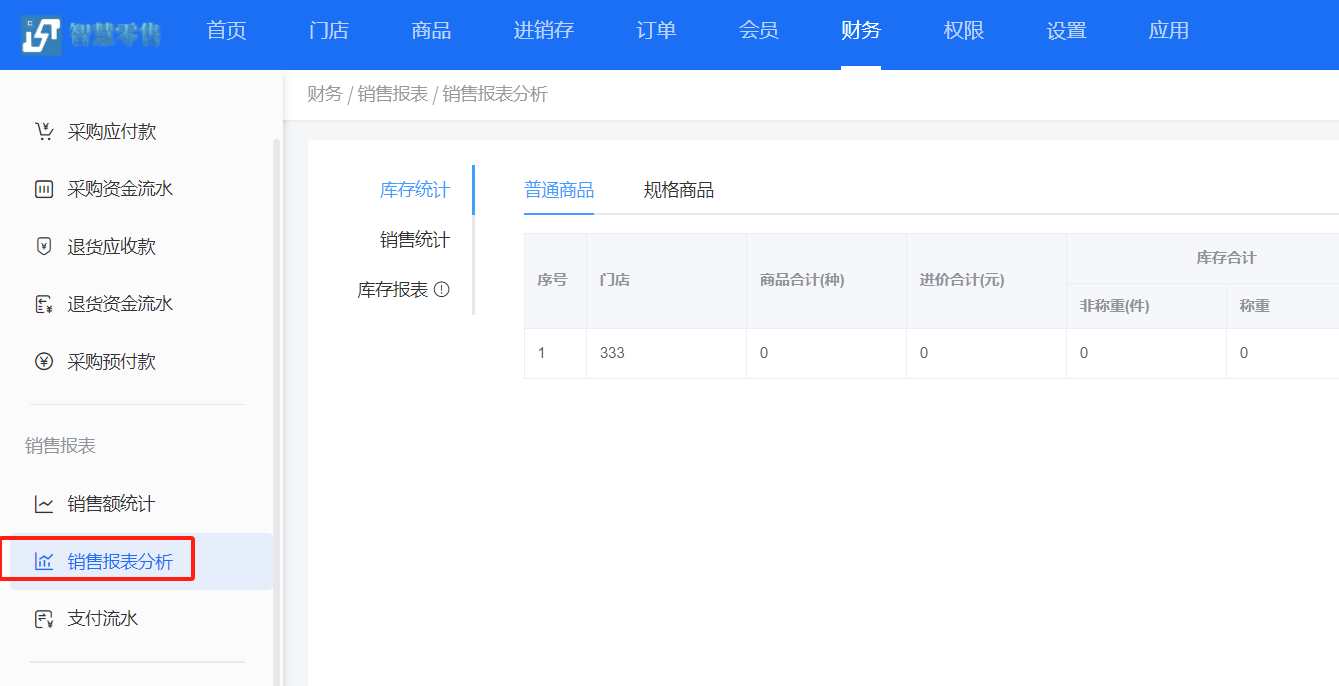1339x686 pixels.
Task: Switch to the 普通商品 tab
Action: click(x=559, y=190)
